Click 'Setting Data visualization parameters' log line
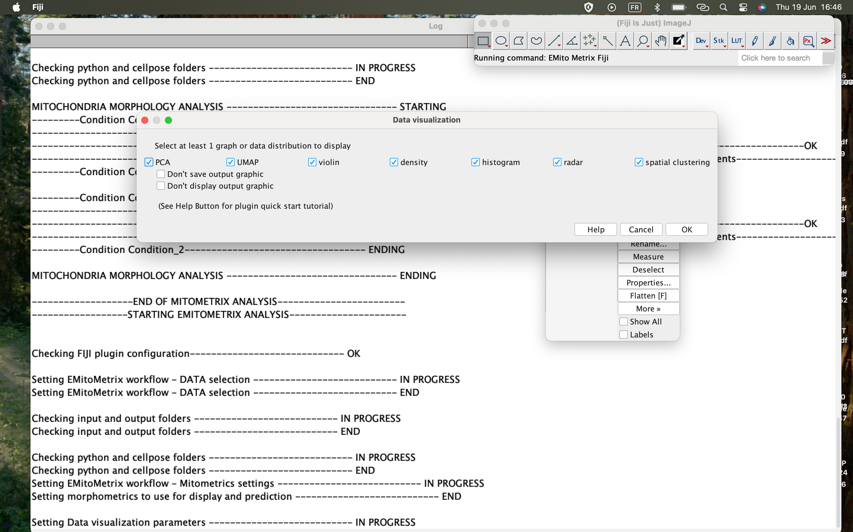The width and height of the screenshot is (853, 532). (224, 522)
